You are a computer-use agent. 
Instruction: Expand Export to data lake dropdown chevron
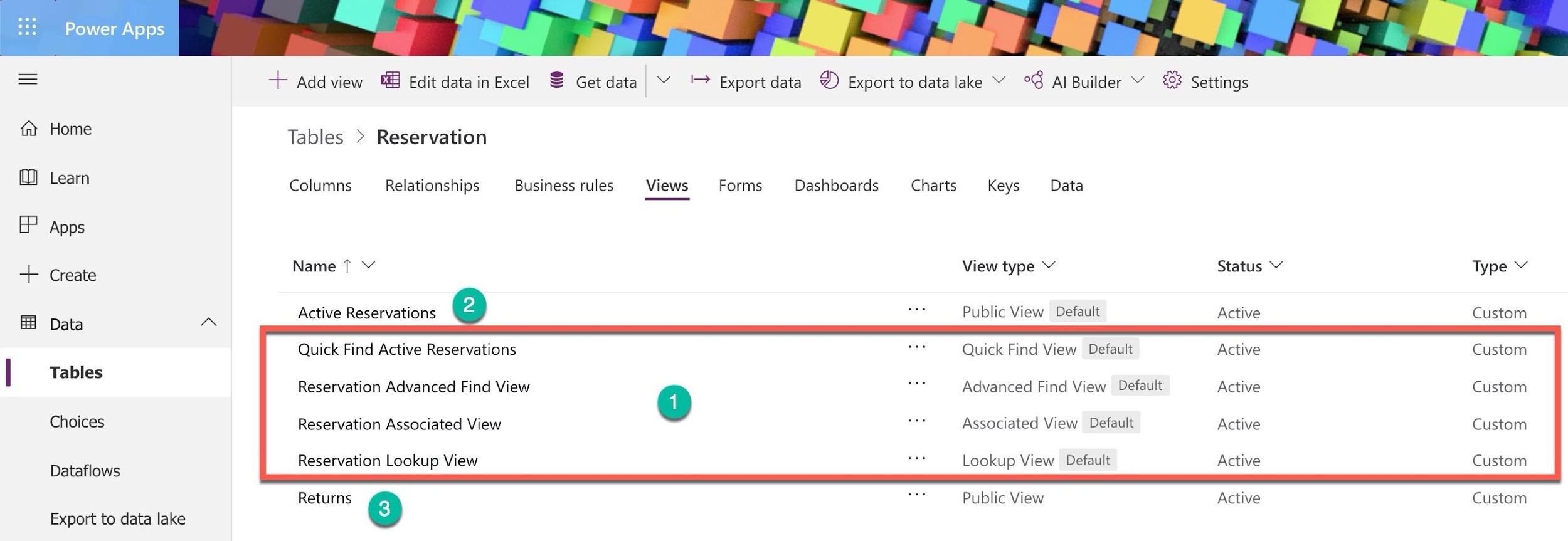[999, 80]
